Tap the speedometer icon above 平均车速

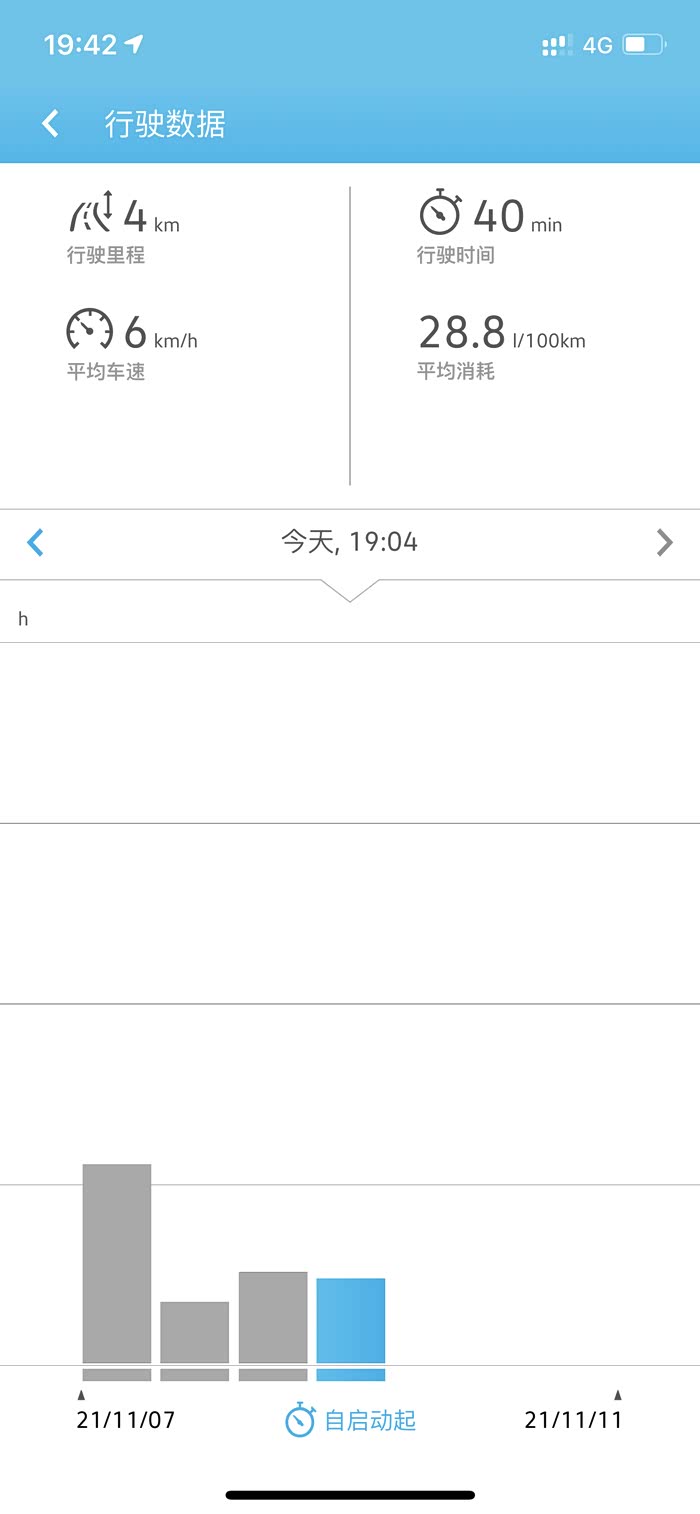click(90, 329)
